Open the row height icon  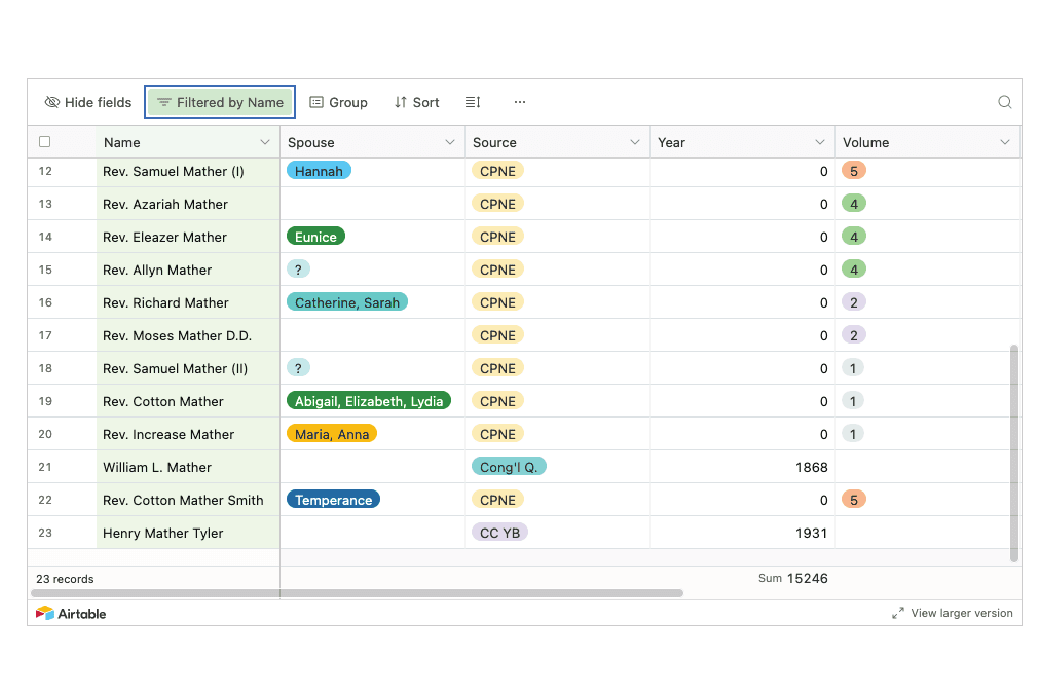[x=473, y=102]
